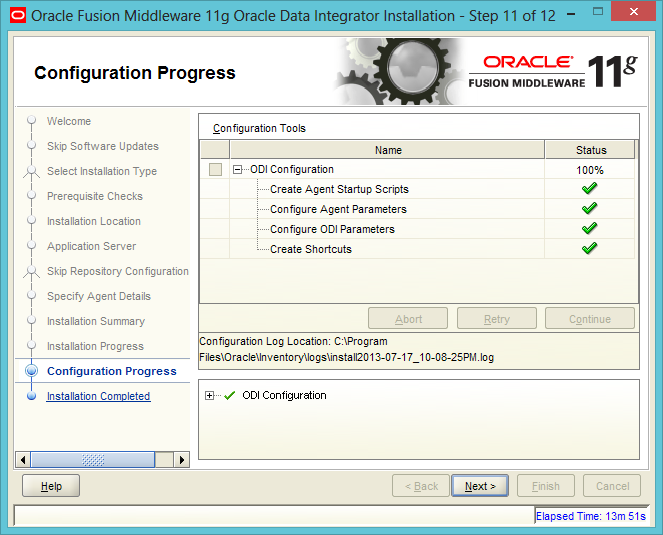
Task: Open the Installation Completed step link
Action: [x=98, y=396]
